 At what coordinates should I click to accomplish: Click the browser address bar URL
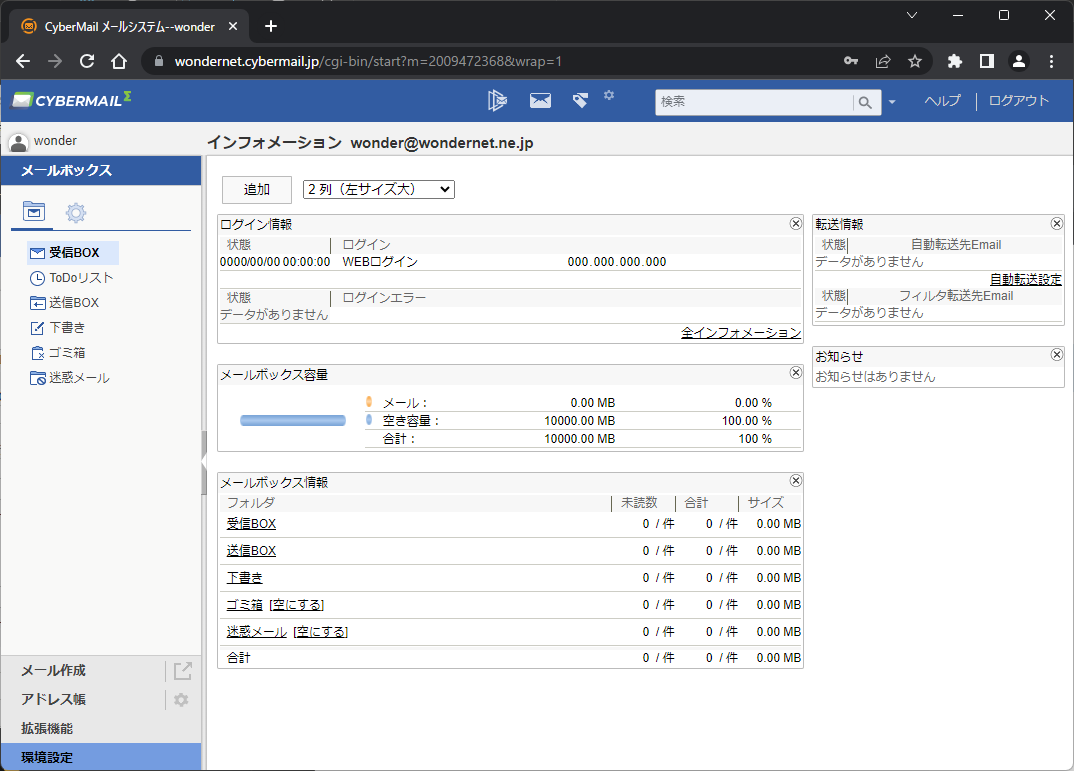pos(368,61)
